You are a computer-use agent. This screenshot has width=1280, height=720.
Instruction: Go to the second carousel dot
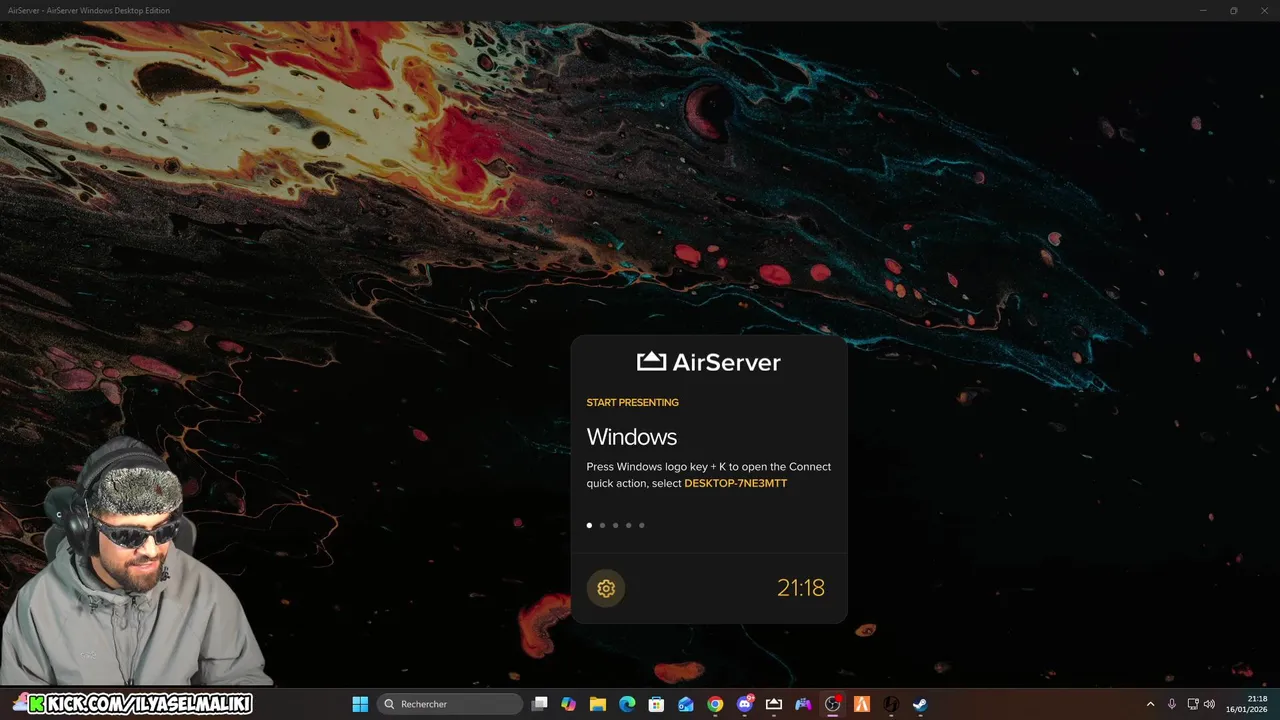602,525
